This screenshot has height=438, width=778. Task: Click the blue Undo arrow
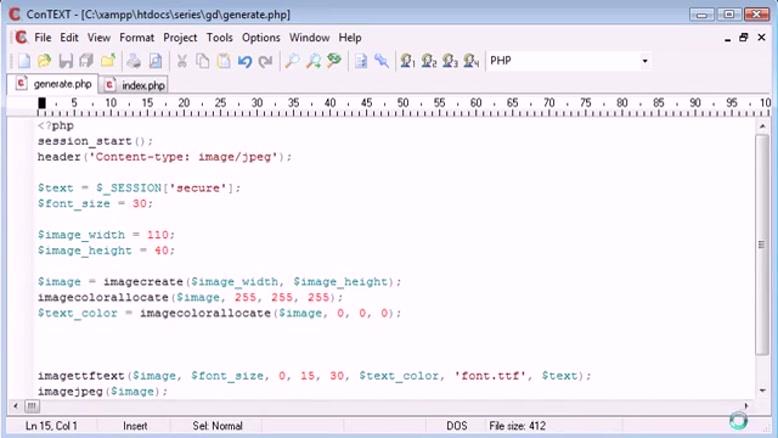pyautogui.click(x=245, y=61)
